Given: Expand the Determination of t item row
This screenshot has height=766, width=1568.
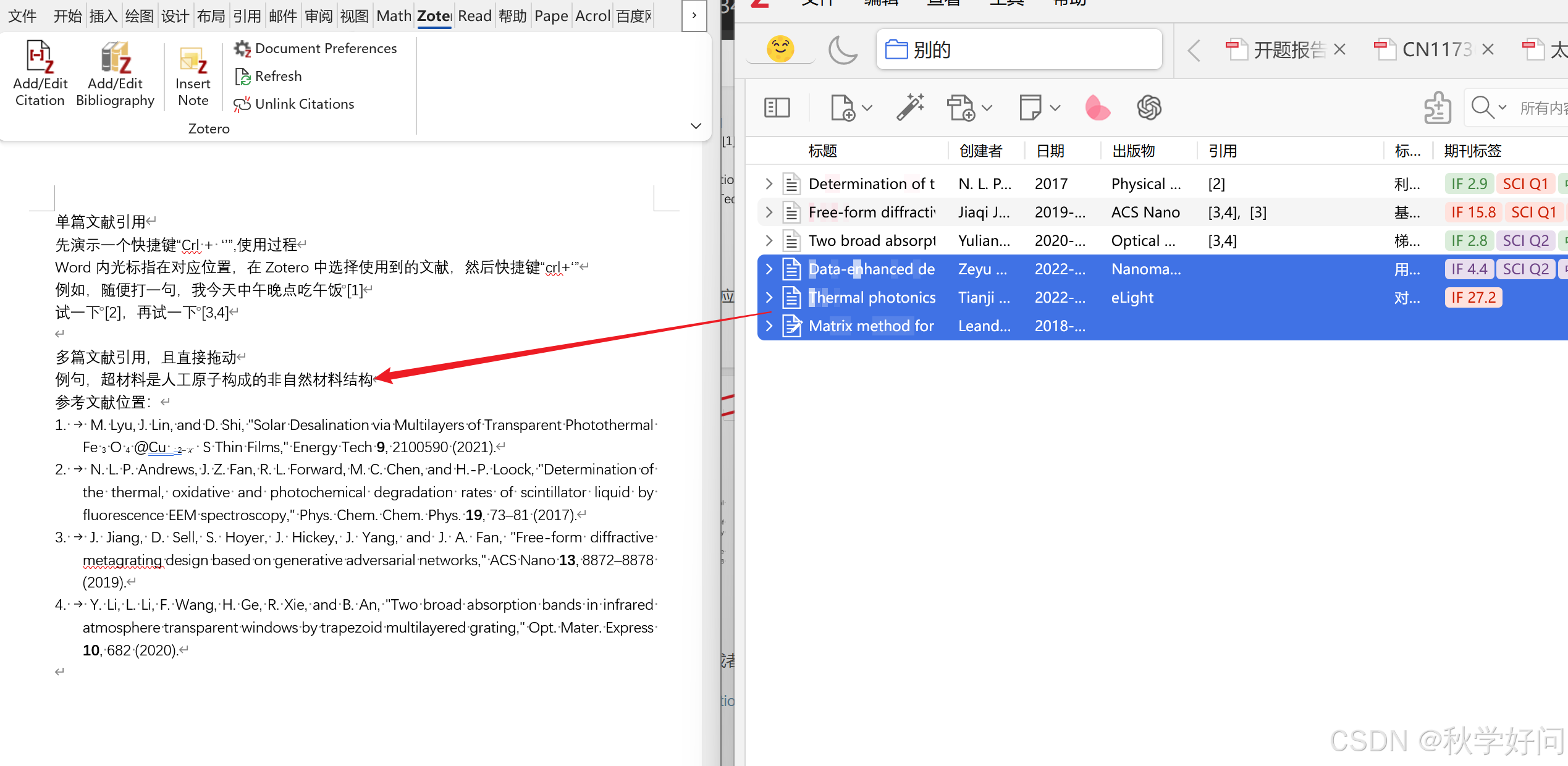Looking at the screenshot, I should 769,183.
